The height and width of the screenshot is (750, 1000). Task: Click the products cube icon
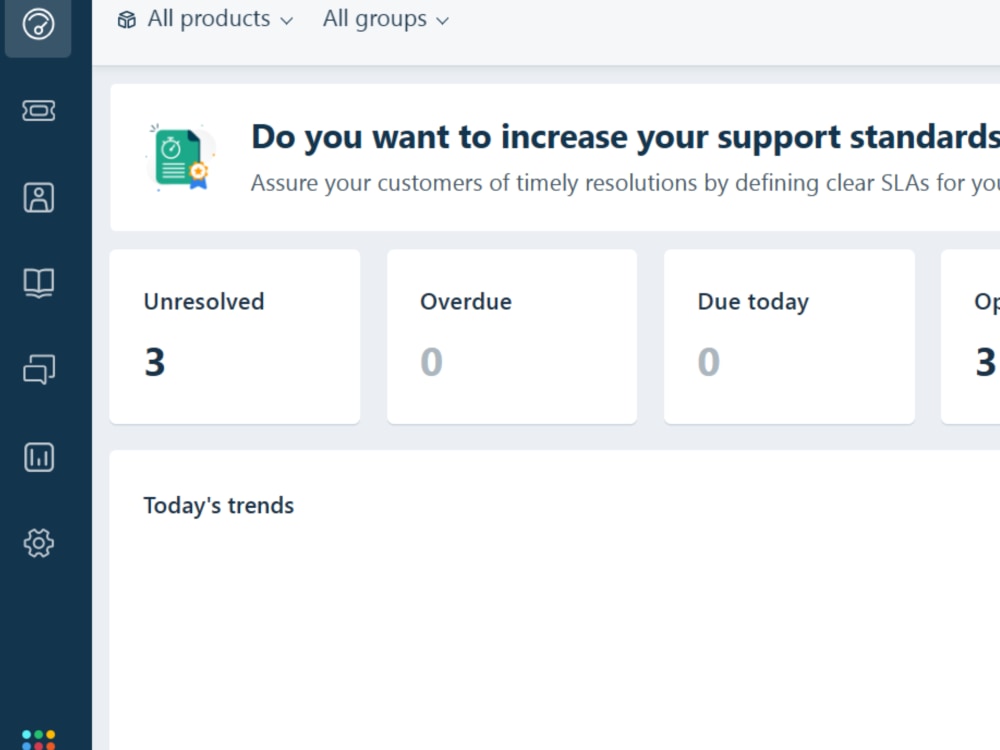[x=126, y=20]
